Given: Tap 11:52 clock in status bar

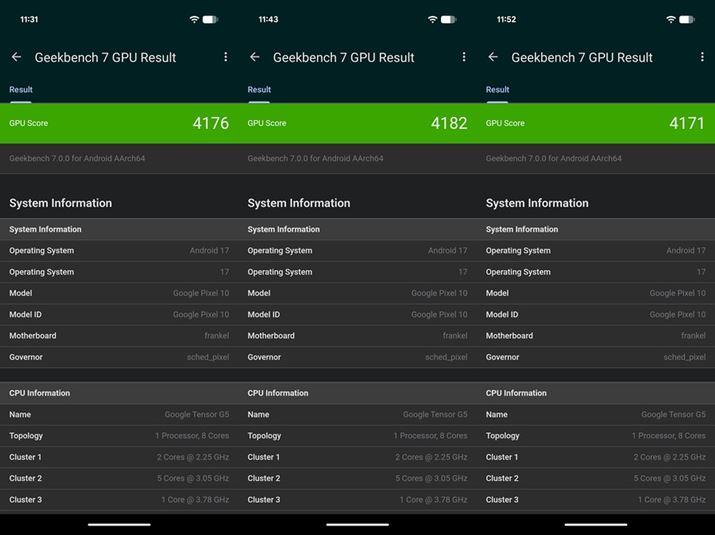Looking at the screenshot, I should tap(507, 19).
